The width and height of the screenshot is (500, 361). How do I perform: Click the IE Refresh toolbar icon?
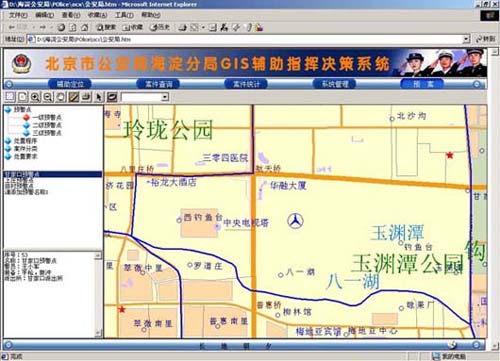tap(73, 28)
